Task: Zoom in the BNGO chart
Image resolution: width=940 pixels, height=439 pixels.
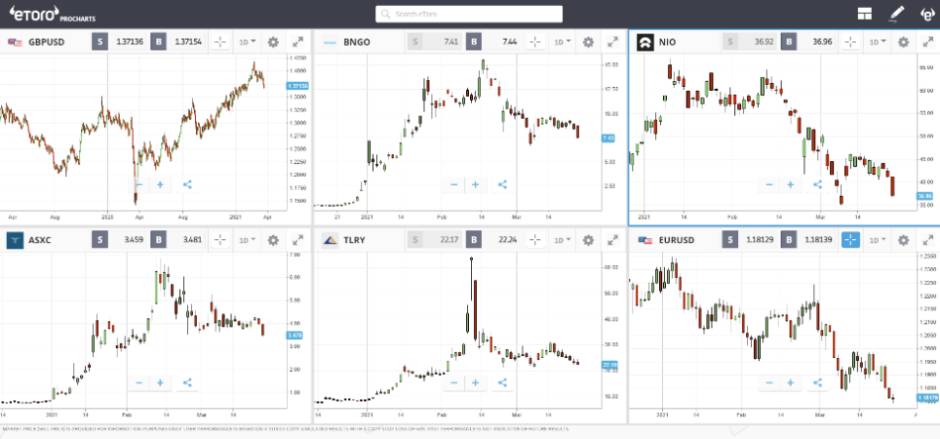Action: click(475, 185)
